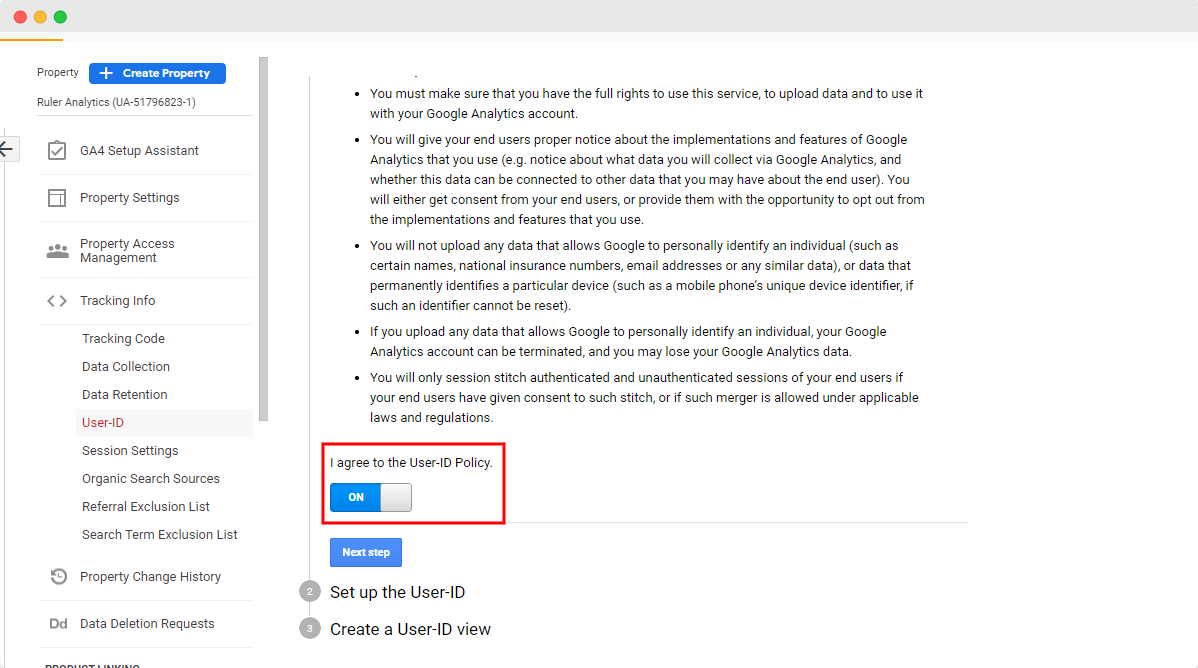The height and width of the screenshot is (668, 1198).
Task: Open the Referral Exclusion List
Action: point(146,506)
